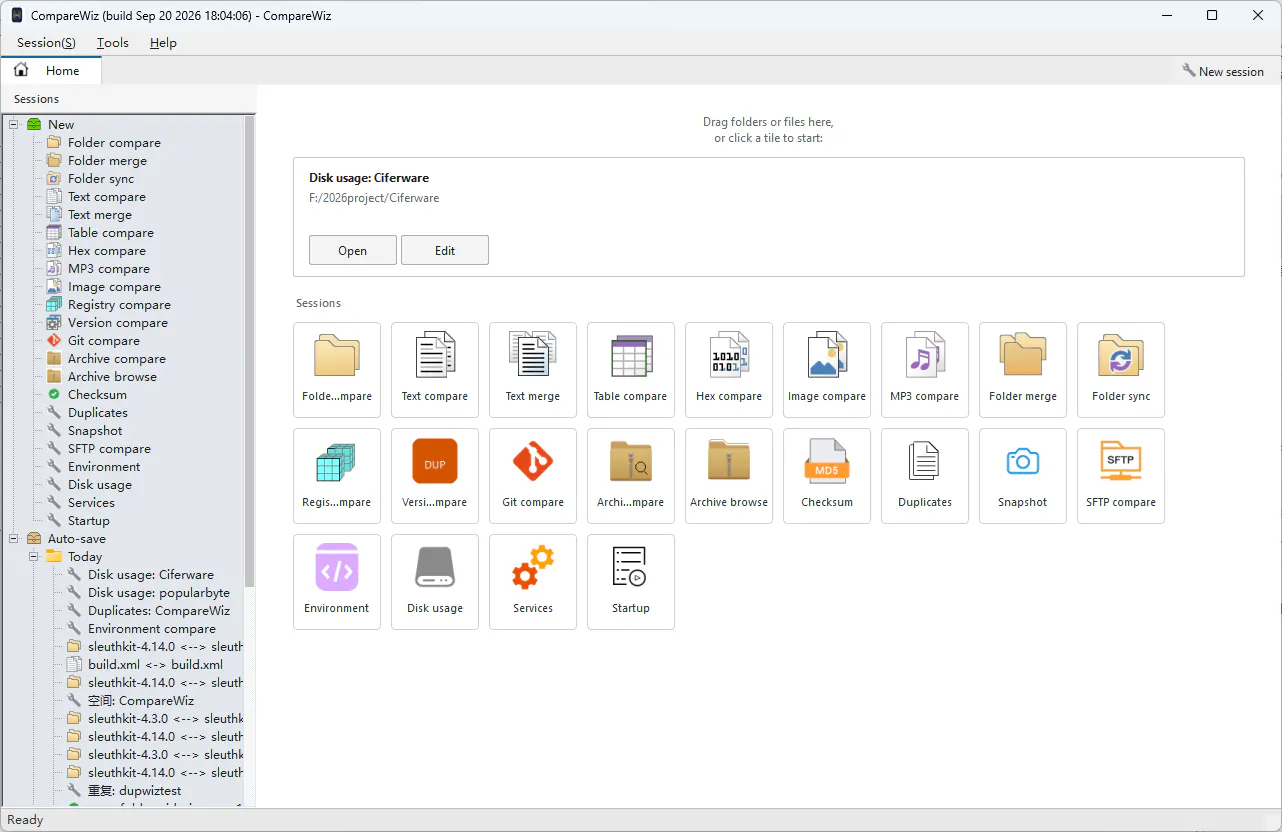The height and width of the screenshot is (832, 1282).
Task: Click the Version compare tile with DUP icon
Action: click(435, 476)
